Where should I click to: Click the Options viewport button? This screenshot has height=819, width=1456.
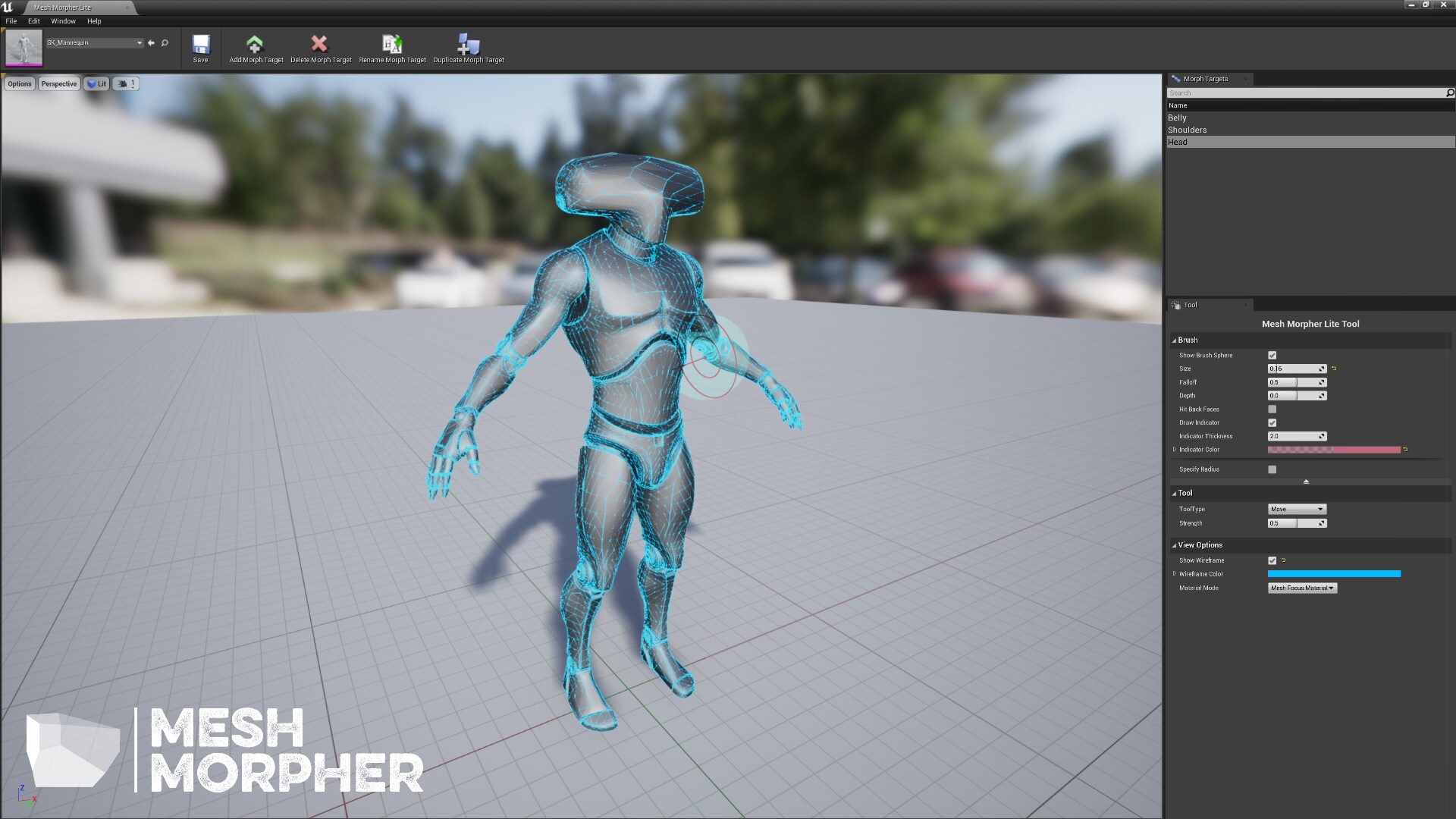click(x=20, y=83)
